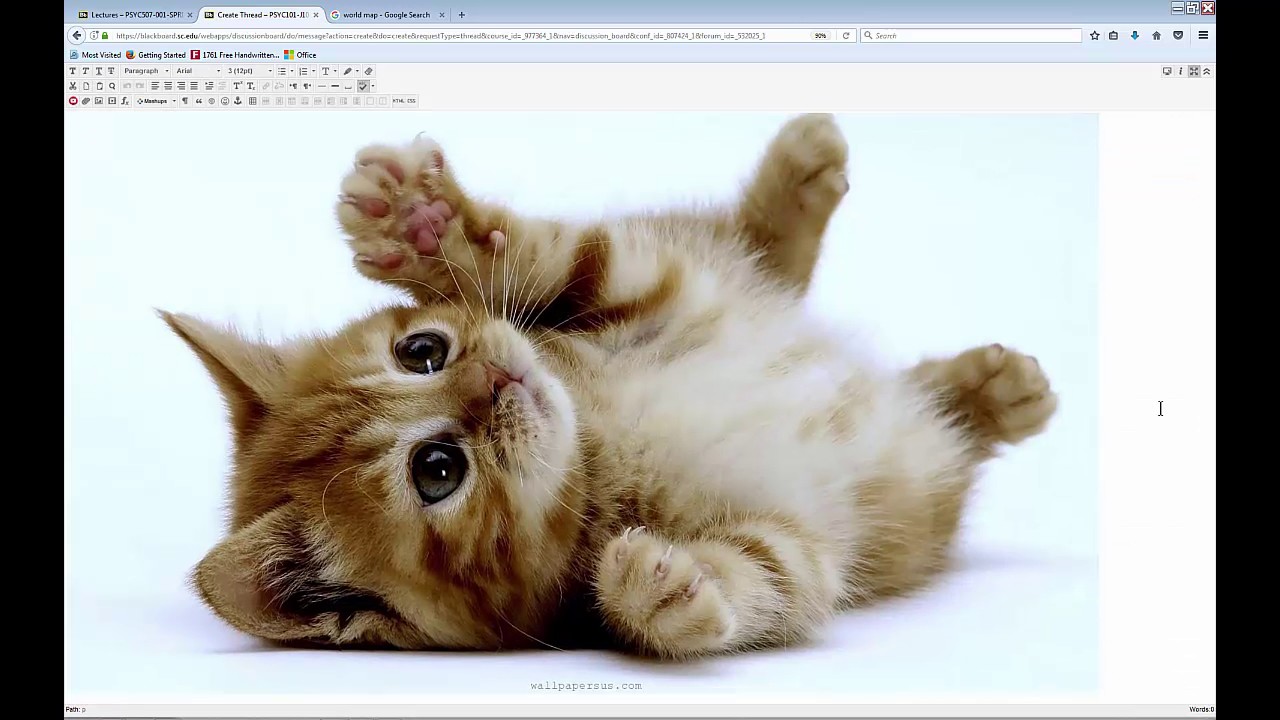The height and width of the screenshot is (720, 1280).
Task: Open Most Visited bookmarks folder
Action: pos(95,55)
